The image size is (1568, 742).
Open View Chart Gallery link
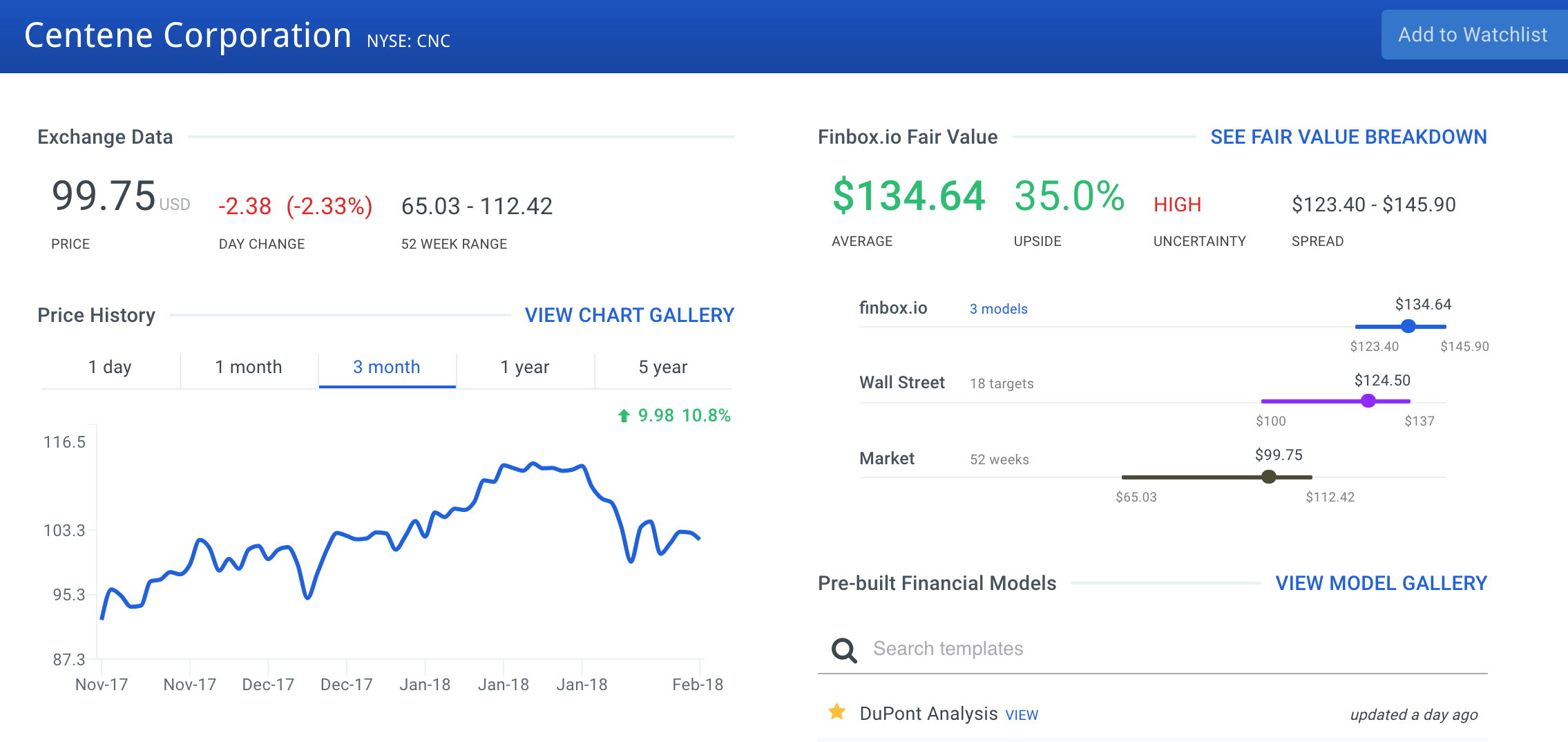click(x=629, y=315)
